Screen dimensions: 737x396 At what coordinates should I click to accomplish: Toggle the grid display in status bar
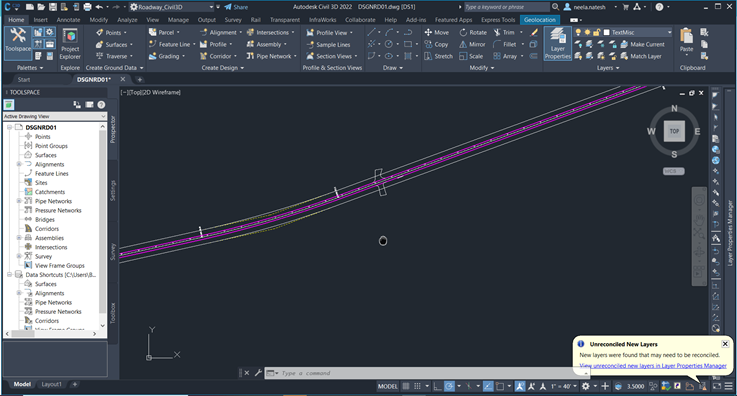(x=406, y=386)
